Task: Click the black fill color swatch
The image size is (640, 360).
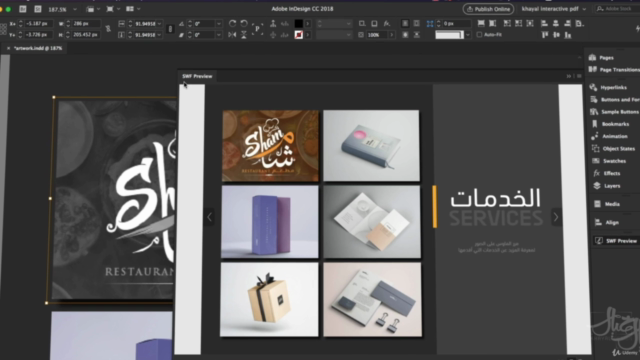Action: tap(299, 24)
